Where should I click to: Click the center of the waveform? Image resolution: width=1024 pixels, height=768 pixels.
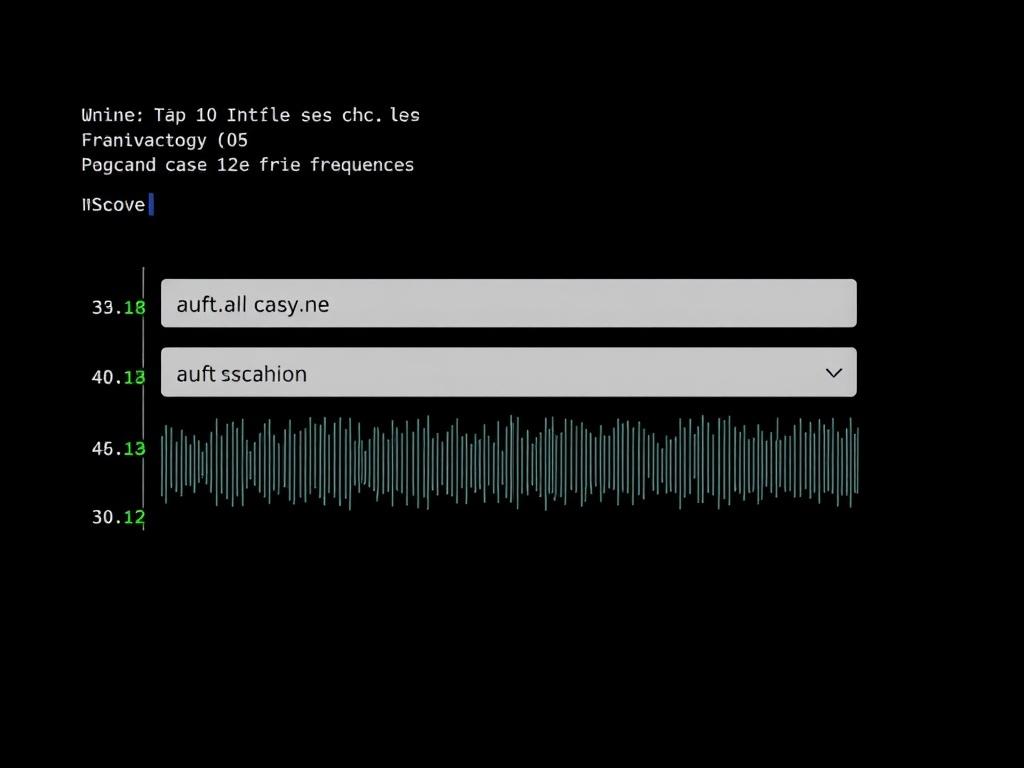(510, 462)
